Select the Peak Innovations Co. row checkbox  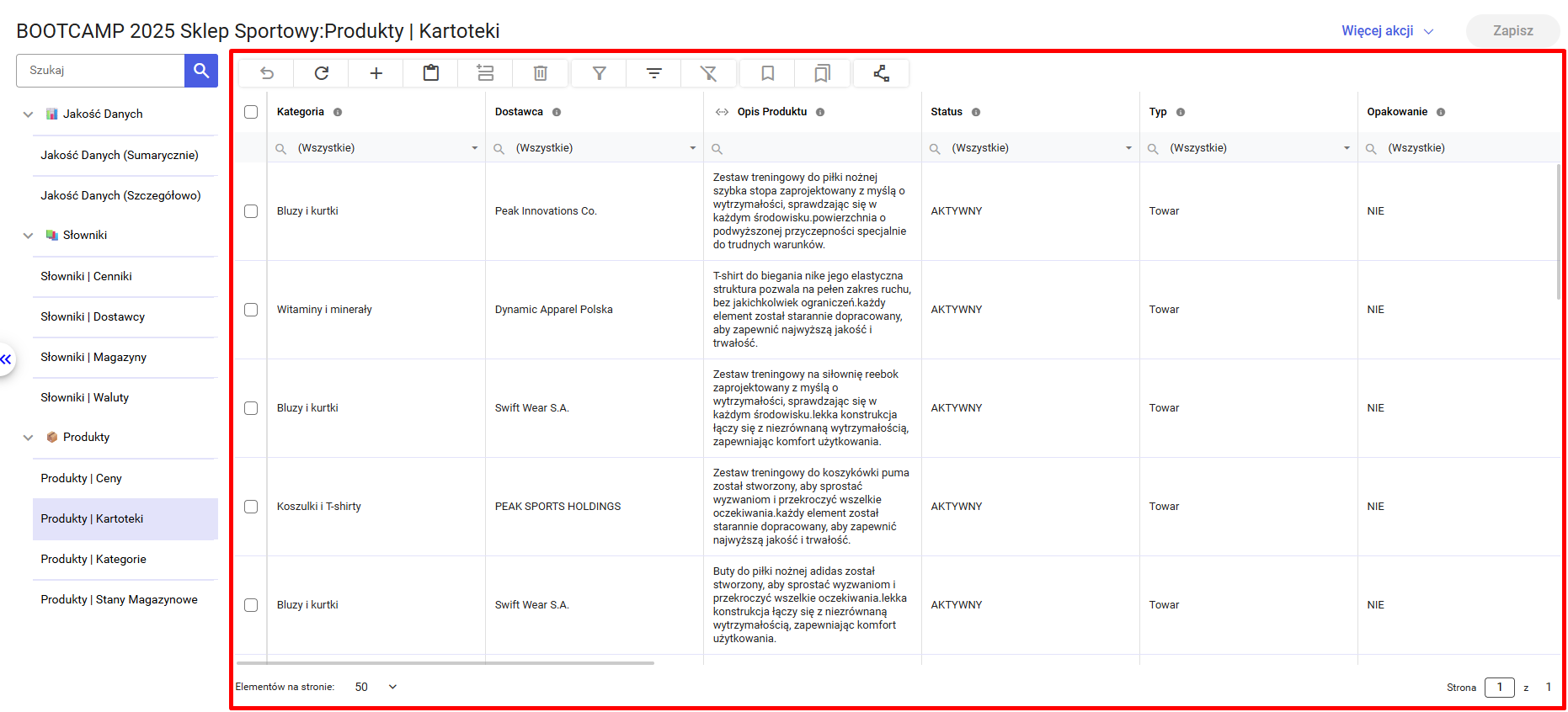(251, 211)
